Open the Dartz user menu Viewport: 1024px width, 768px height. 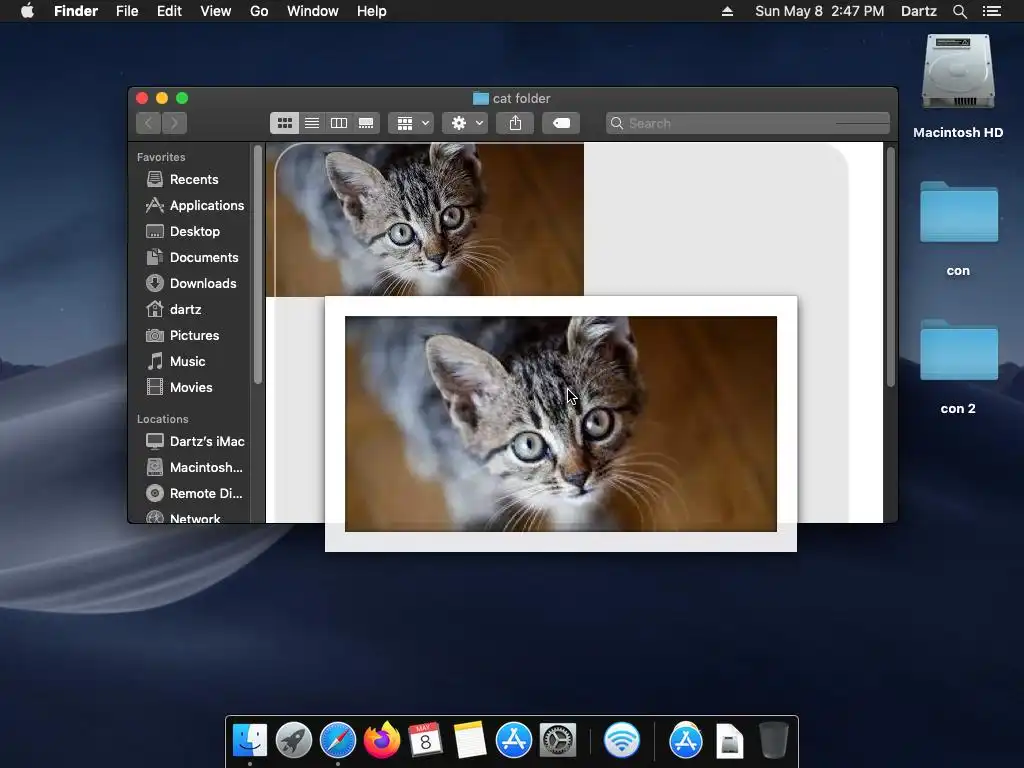click(x=919, y=11)
